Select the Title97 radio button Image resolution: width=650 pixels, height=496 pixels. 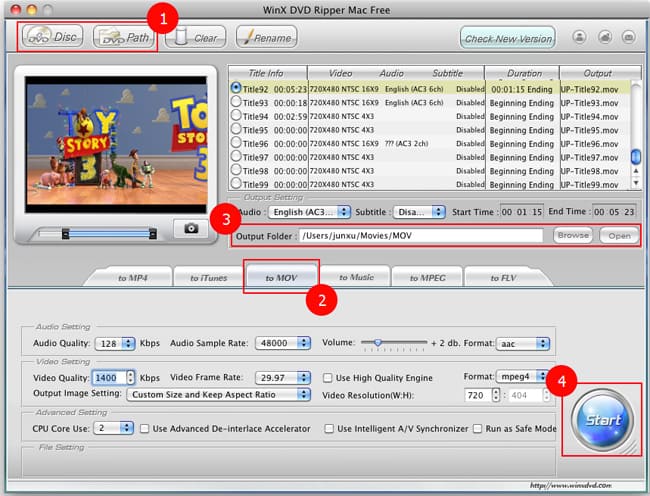coord(236,156)
